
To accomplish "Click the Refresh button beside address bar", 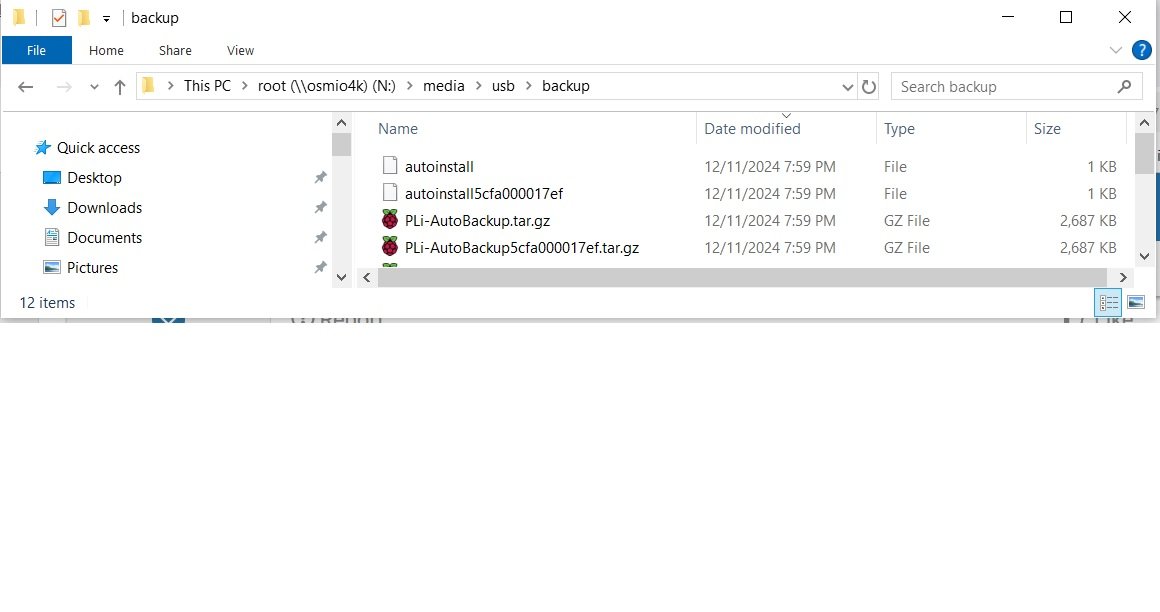I will [x=869, y=87].
